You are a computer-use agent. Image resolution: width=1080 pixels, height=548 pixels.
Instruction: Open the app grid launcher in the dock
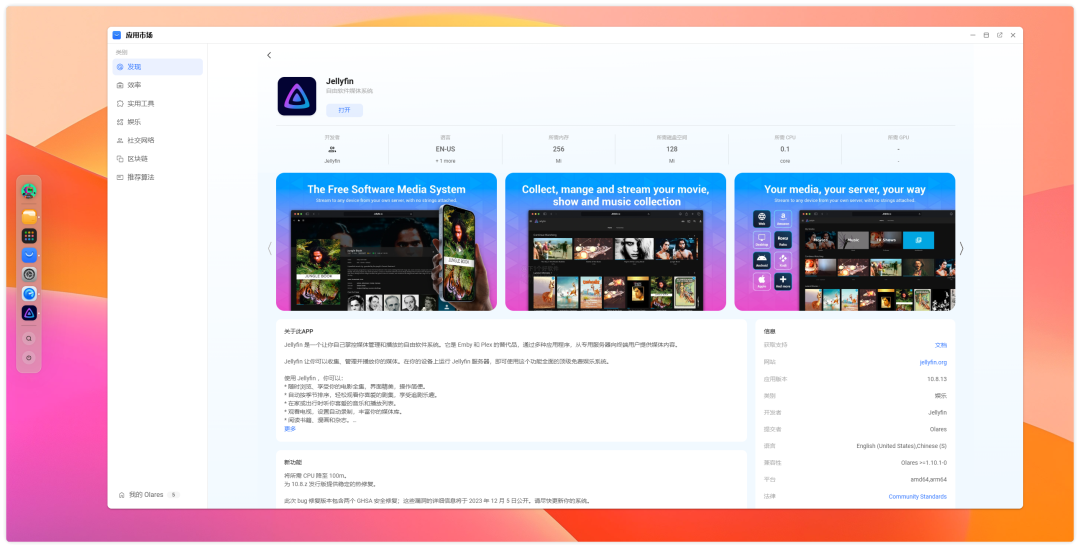[x=30, y=236]
